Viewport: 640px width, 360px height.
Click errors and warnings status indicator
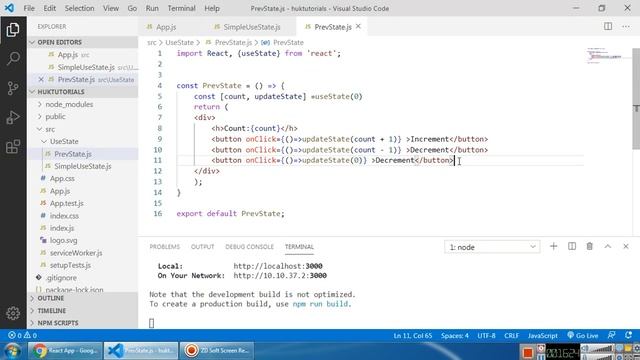click(x=22, y=335)
